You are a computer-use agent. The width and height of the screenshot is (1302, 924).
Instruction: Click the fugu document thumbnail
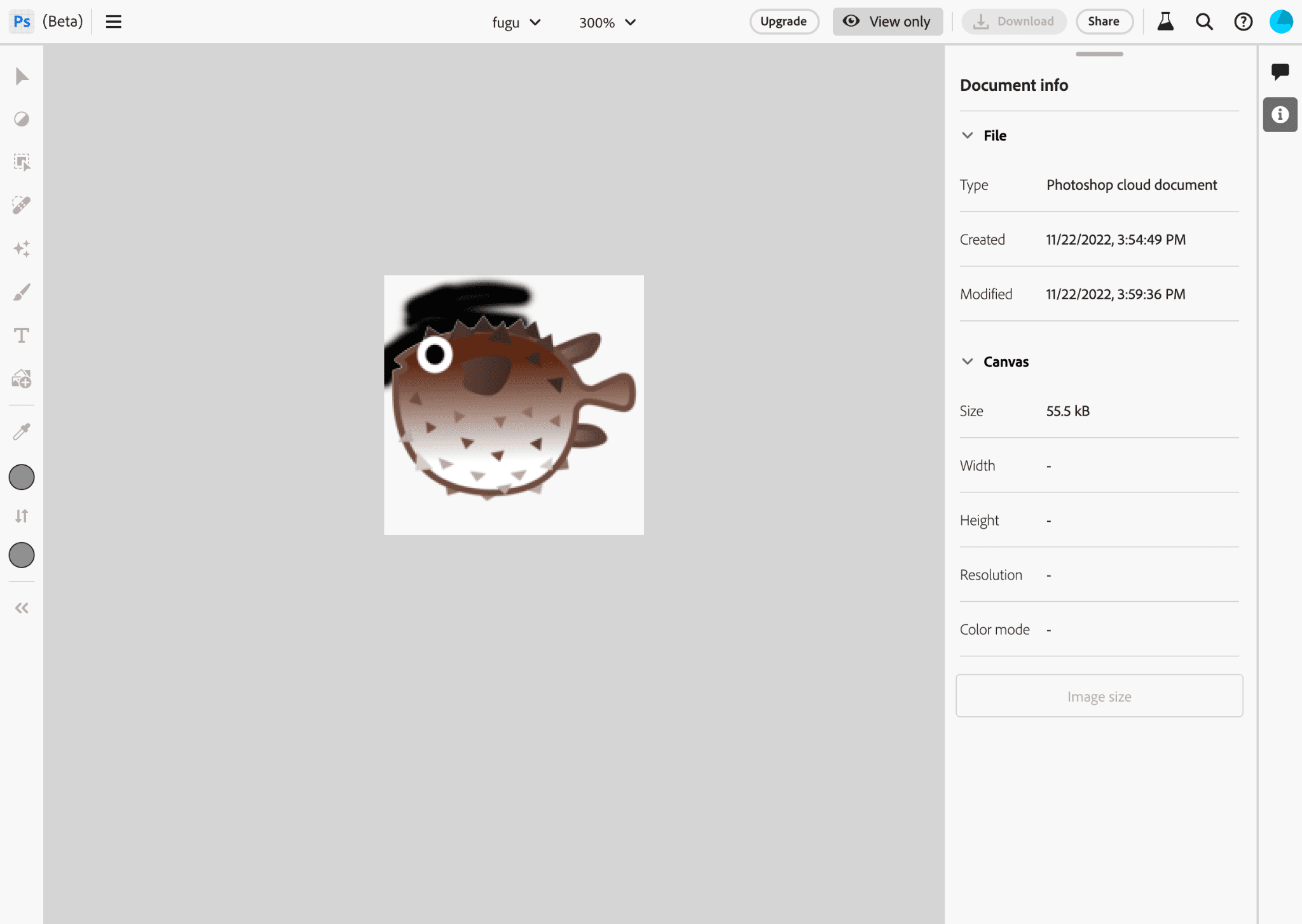click(513, 405)
